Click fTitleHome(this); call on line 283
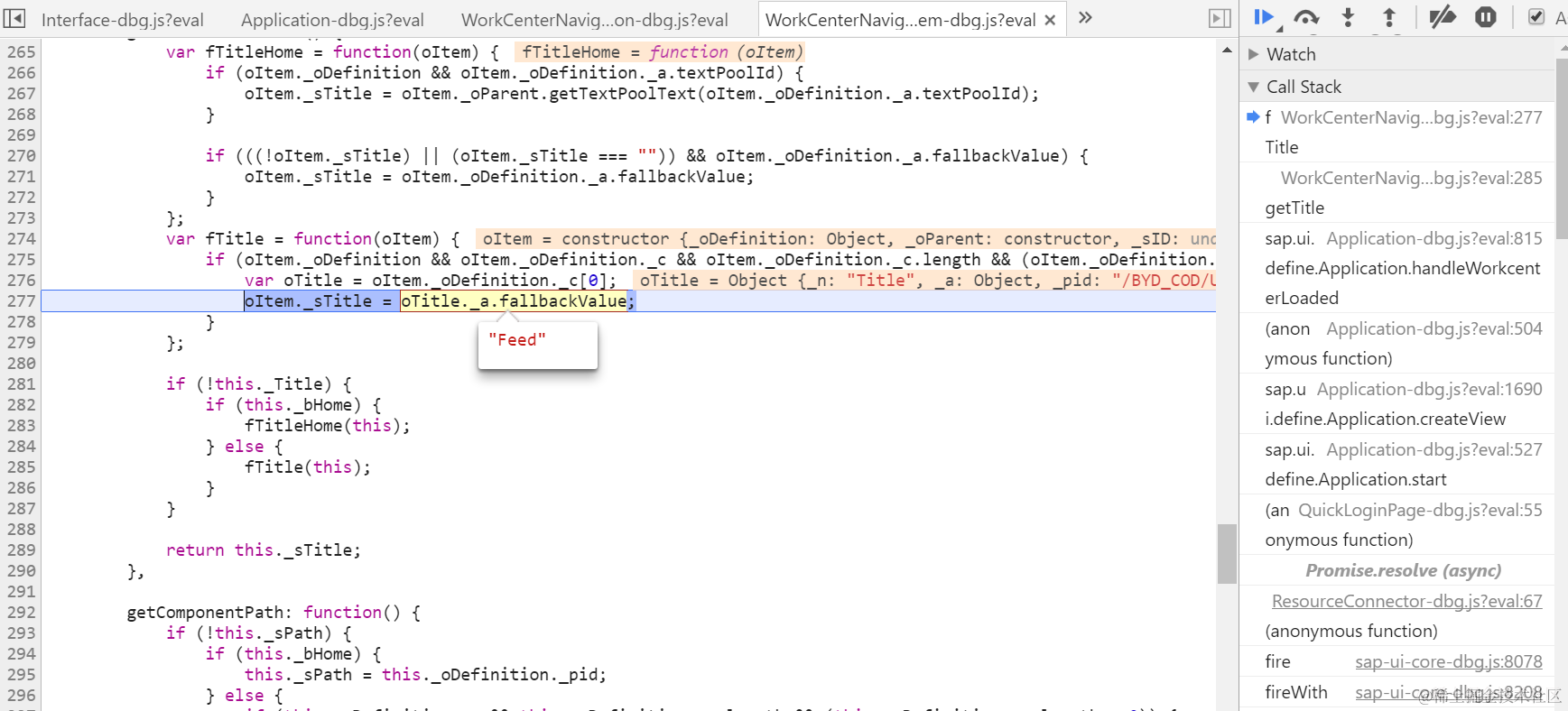This screenshot has width=1568, height=711. click(327, 425)
